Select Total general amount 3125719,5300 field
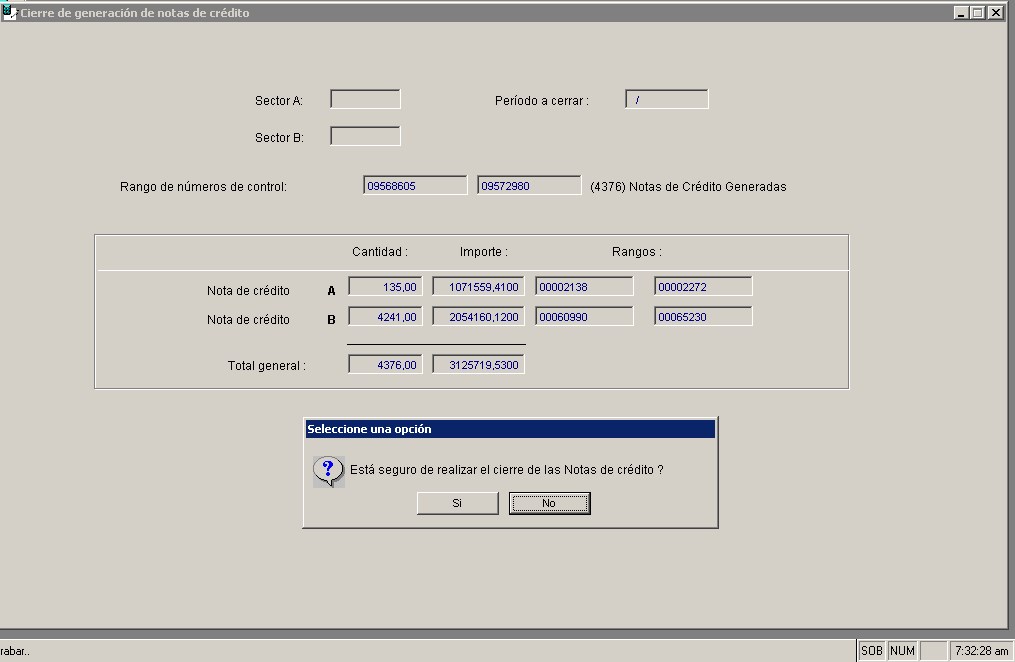This screenshot has width=1015, height=662. (x=478, y=365)
